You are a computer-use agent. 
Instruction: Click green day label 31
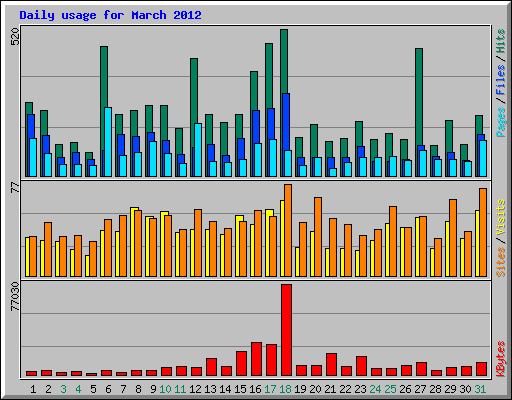click(x=480, y=389)
